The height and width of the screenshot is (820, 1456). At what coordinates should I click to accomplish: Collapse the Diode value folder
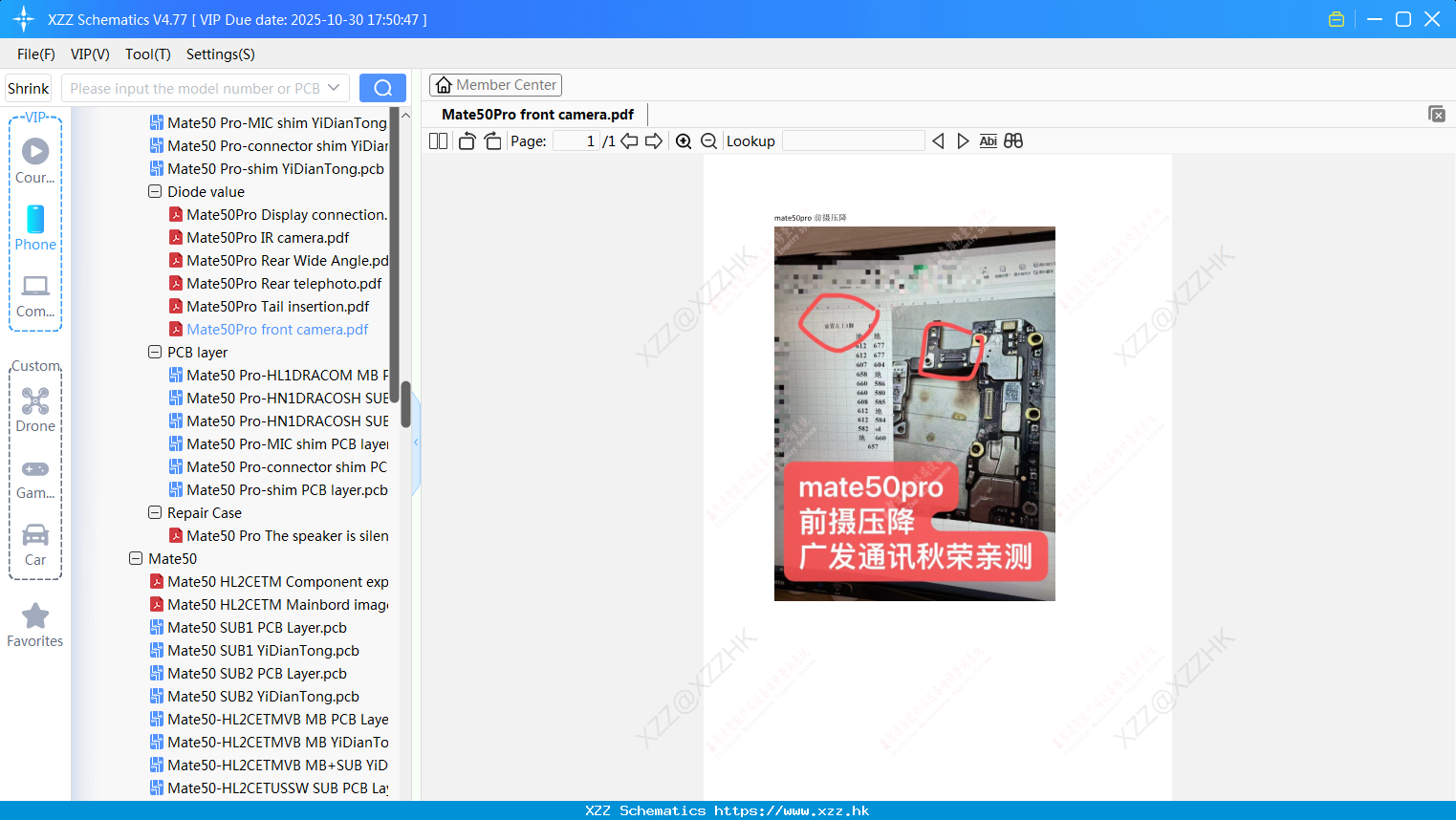point(155,191)
